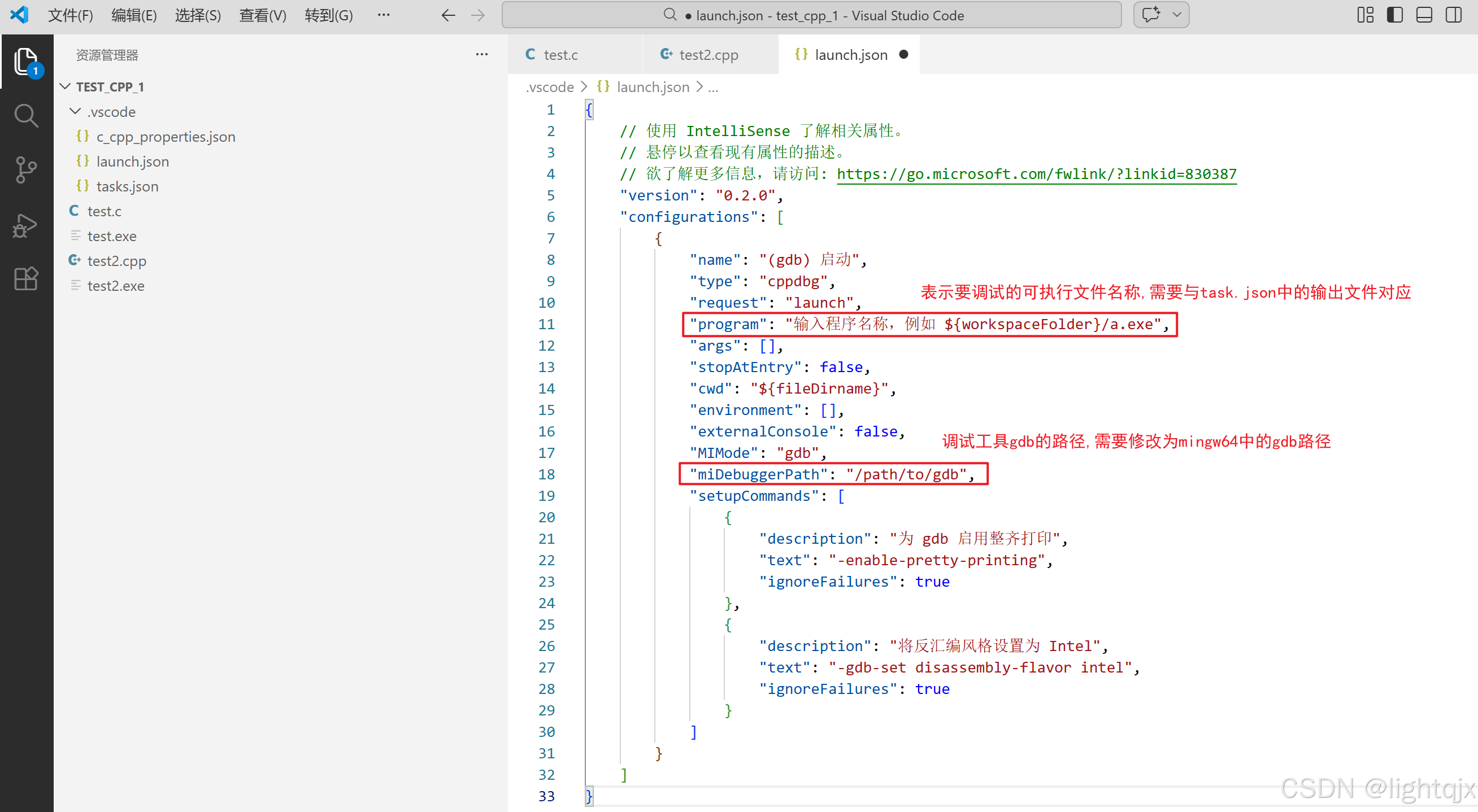Click the Go Back arrow

[448, 15]
